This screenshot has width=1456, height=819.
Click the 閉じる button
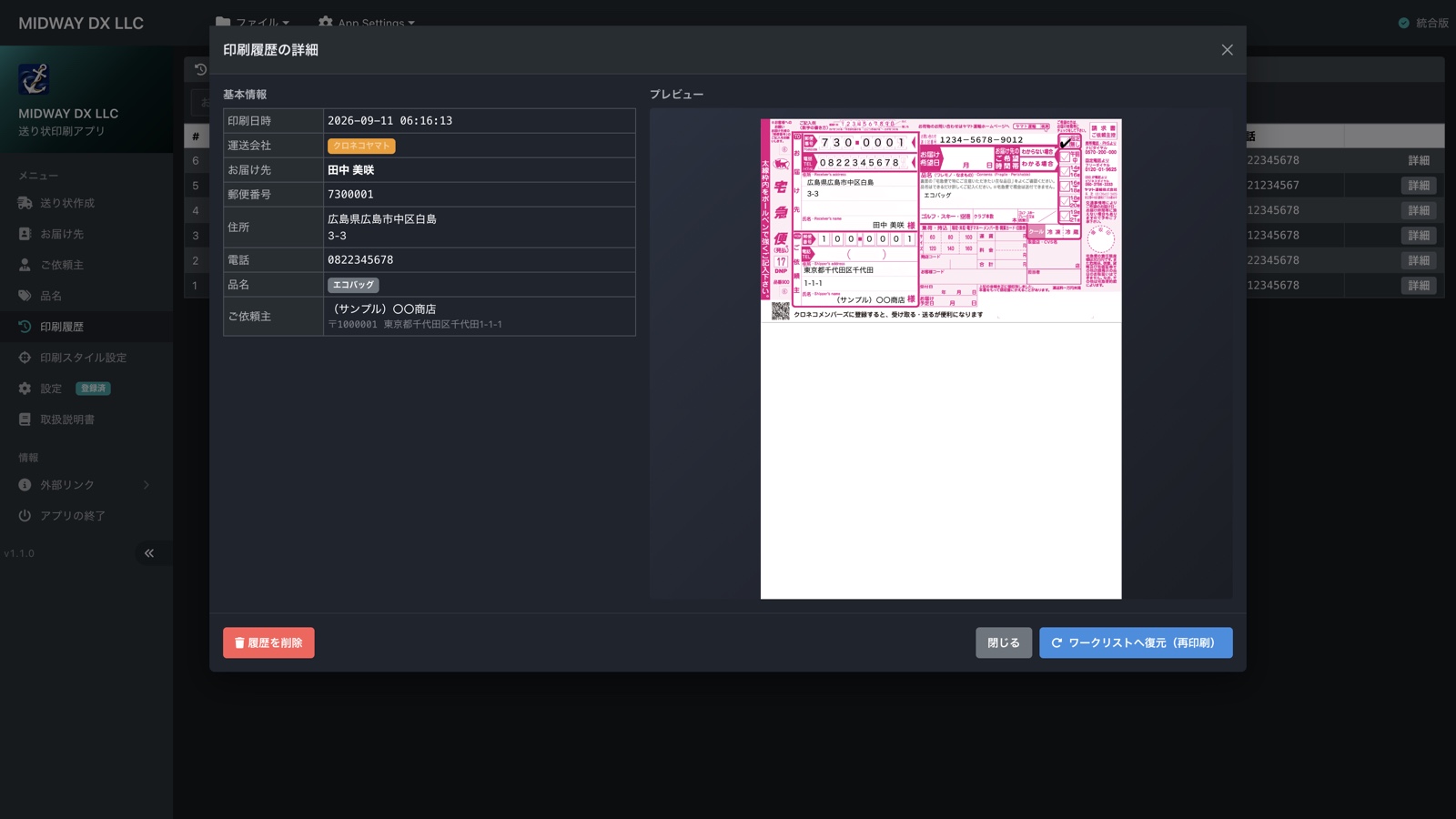point(1004,642)
